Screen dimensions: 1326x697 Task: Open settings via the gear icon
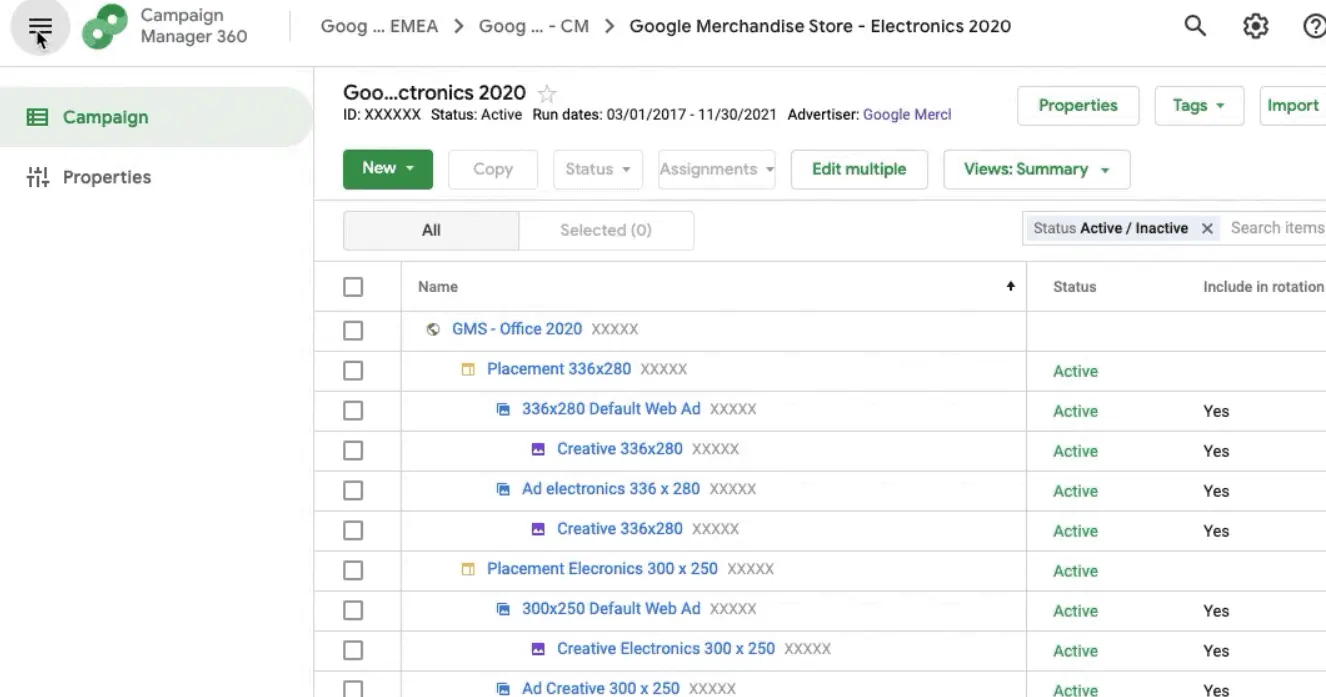pos(1256,26)
